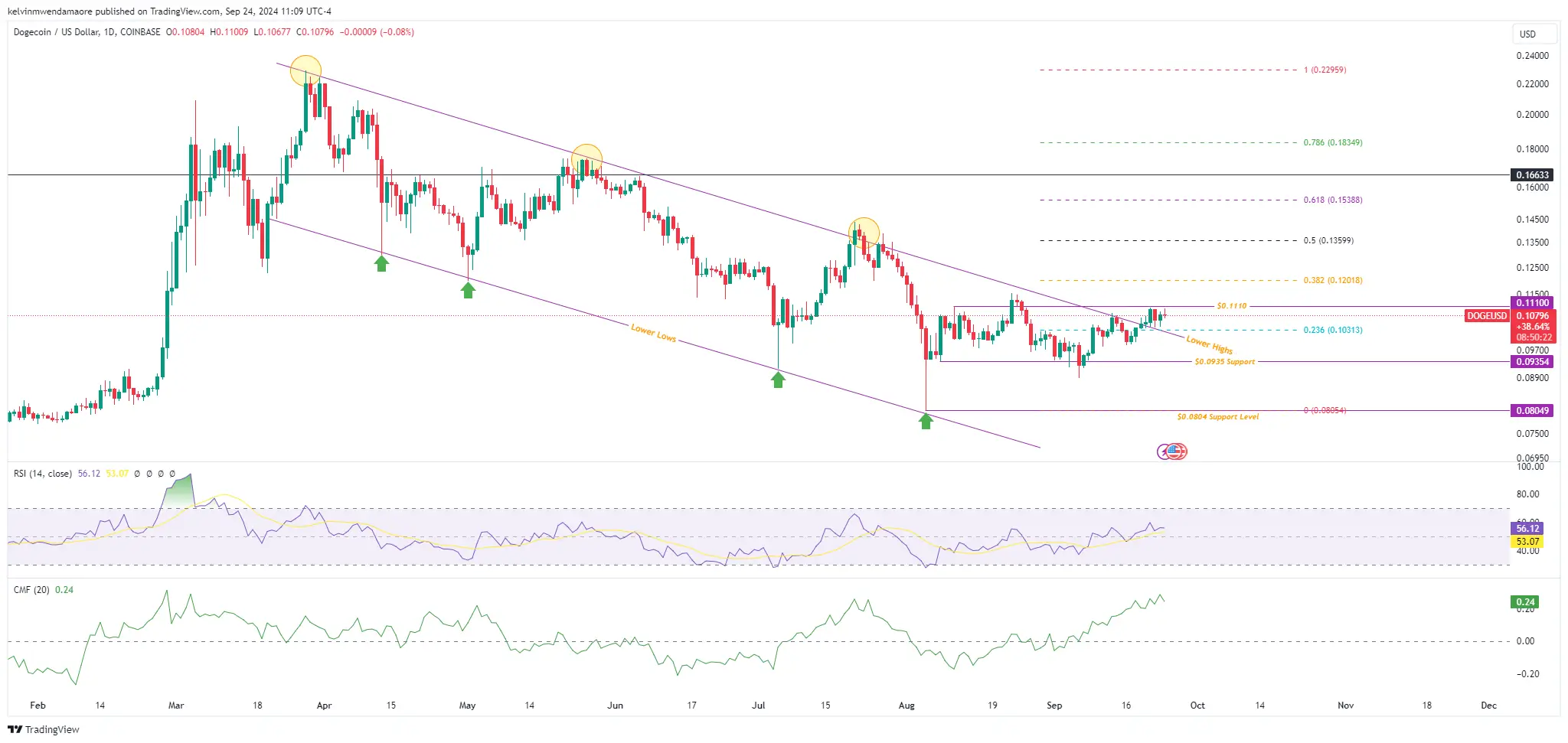1568x743 pixels.
Task: Select the 0 (0.08054) Fibonacci label
Action: [x=1325, y=410]
